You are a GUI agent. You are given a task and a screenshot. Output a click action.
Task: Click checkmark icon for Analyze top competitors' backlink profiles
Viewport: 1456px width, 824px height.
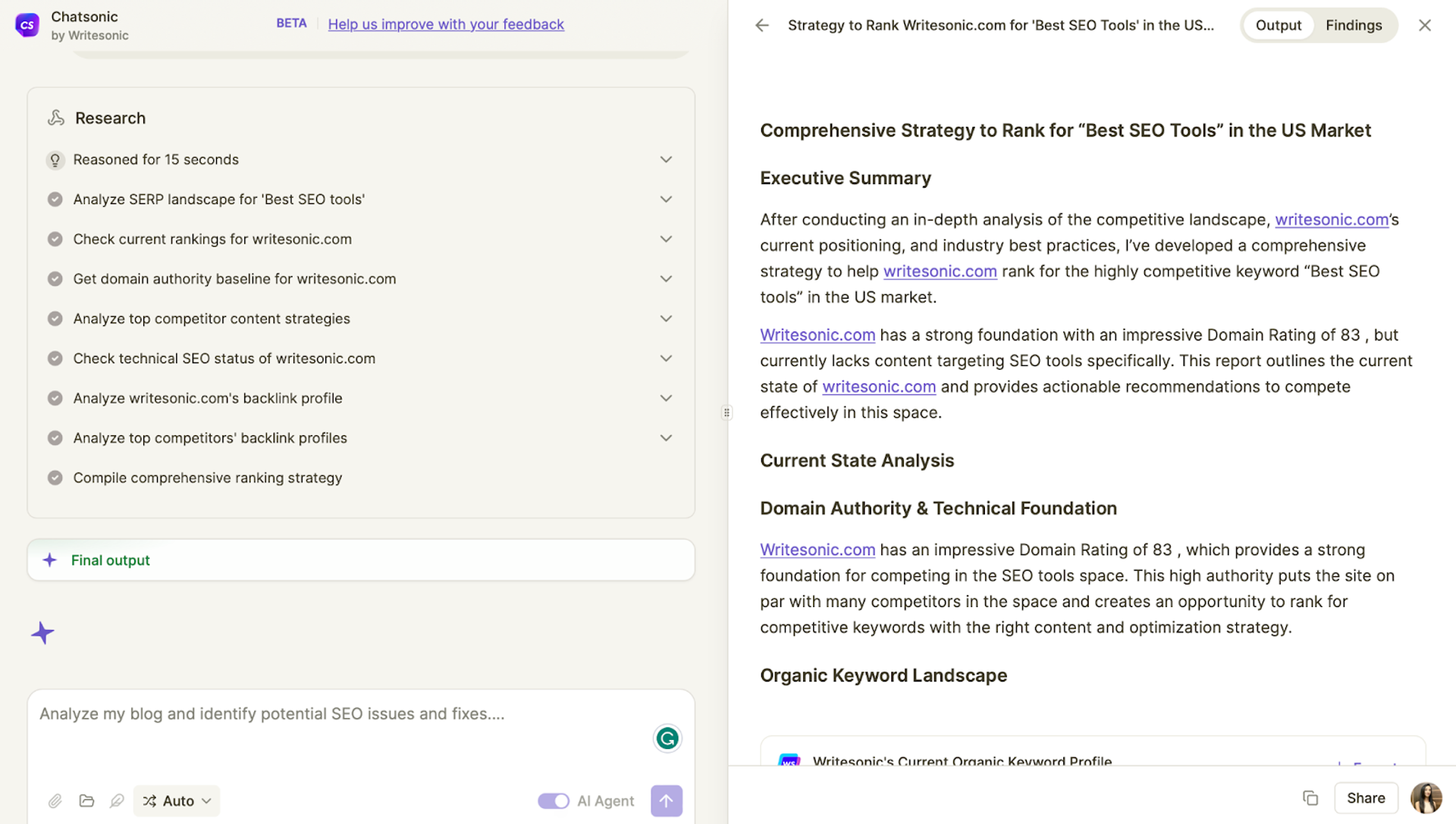click(x=55, y=438)
